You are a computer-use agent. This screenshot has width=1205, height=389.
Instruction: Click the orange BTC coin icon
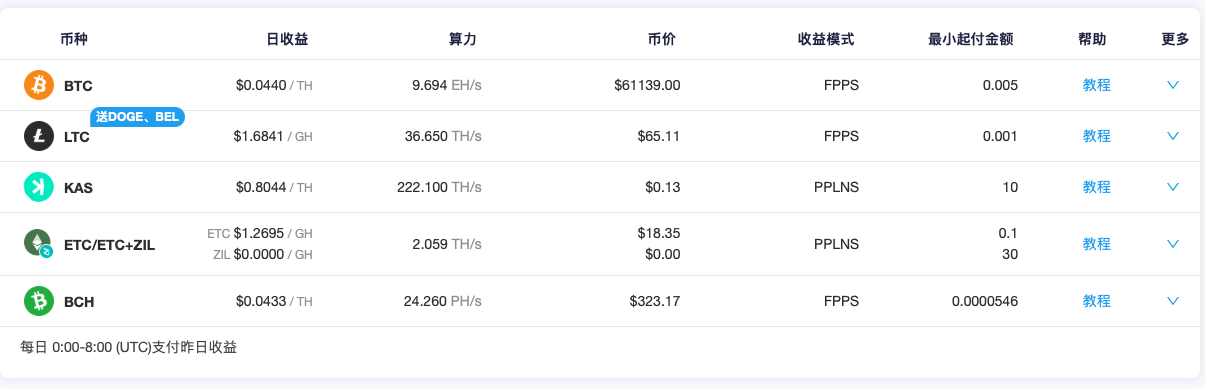pyautogui.click(x=39, y=85)
